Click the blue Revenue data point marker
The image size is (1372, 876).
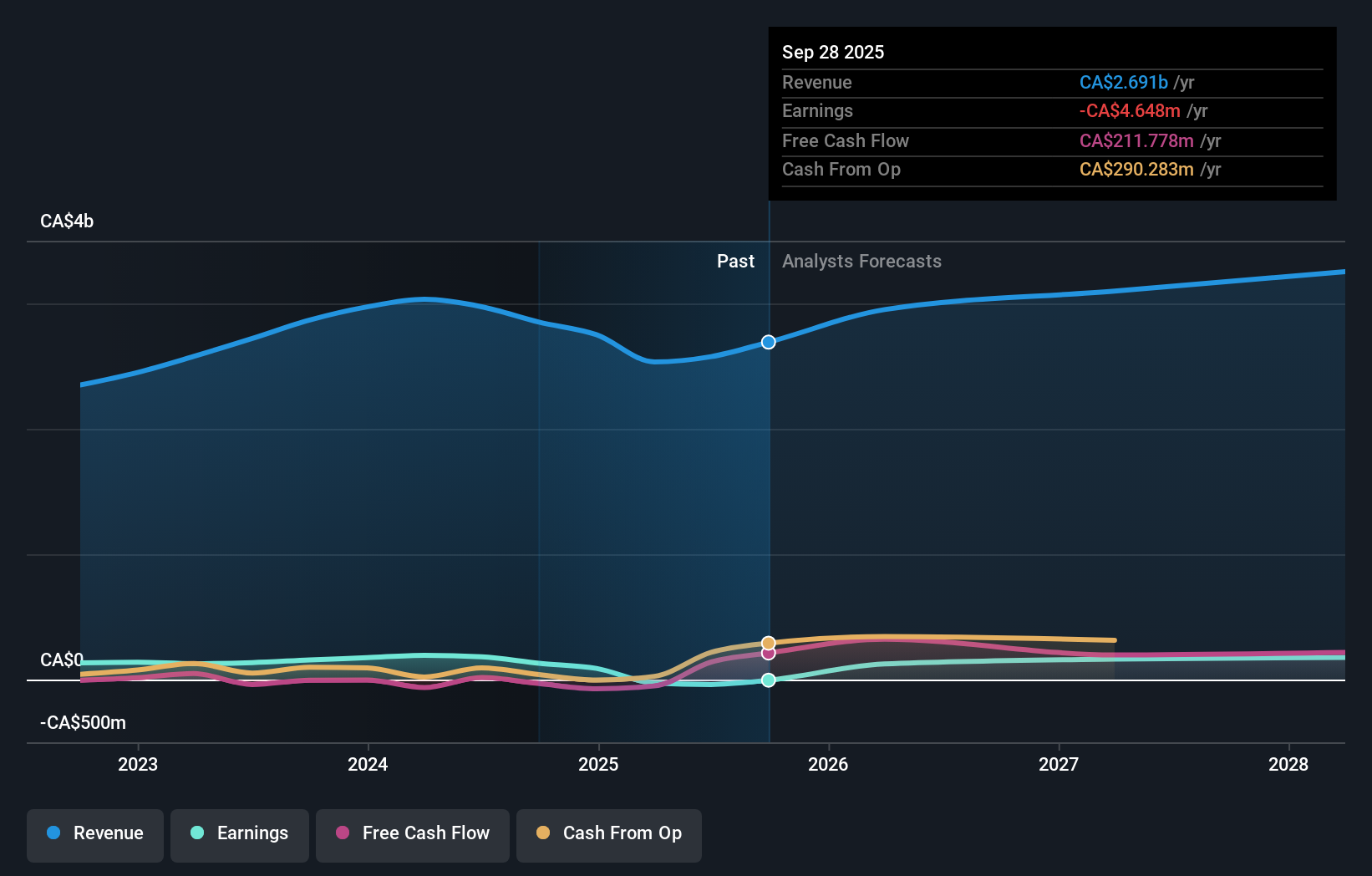[x=768, y=341]
